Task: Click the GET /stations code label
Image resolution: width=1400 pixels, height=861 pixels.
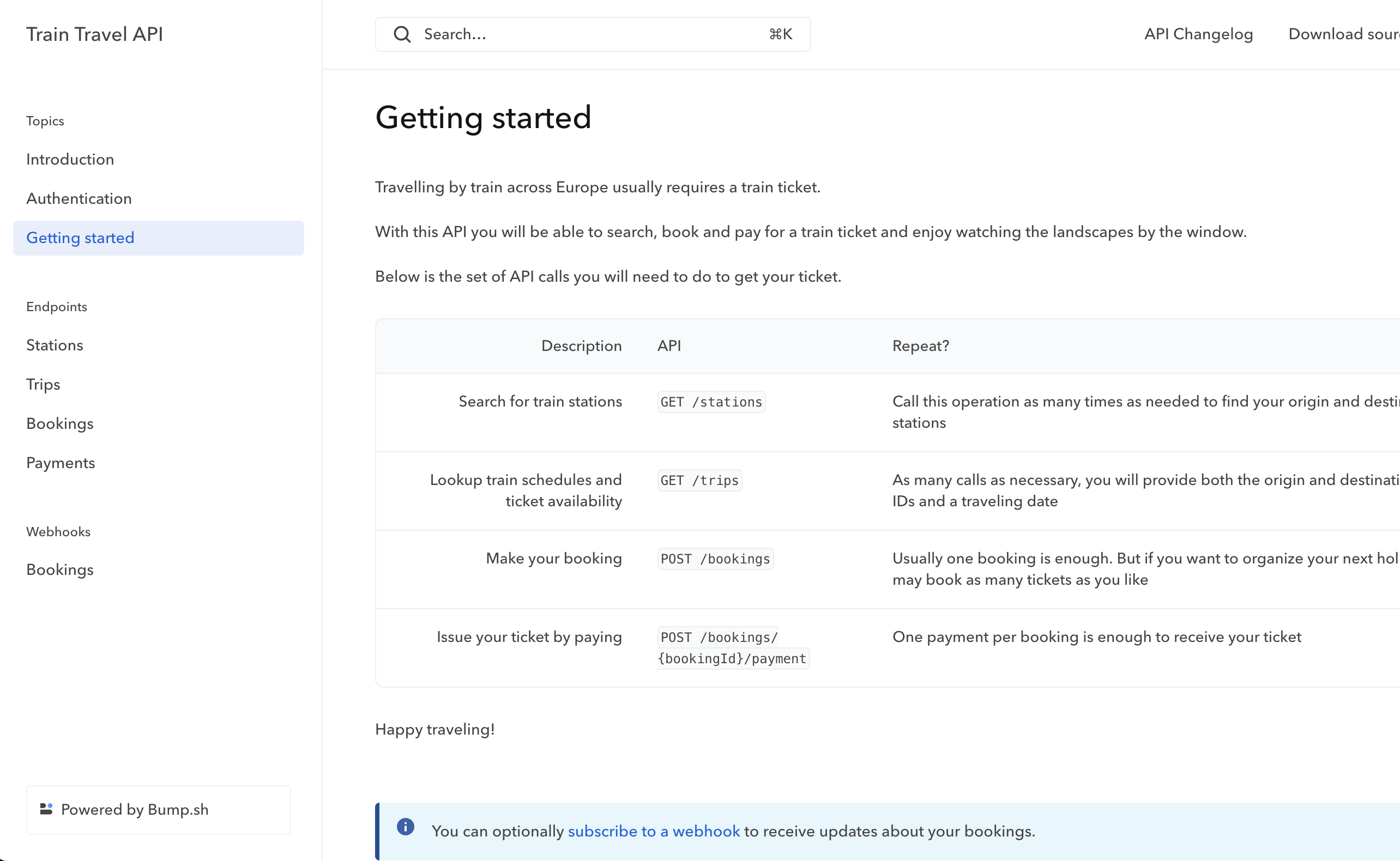Action: point(711,402)
